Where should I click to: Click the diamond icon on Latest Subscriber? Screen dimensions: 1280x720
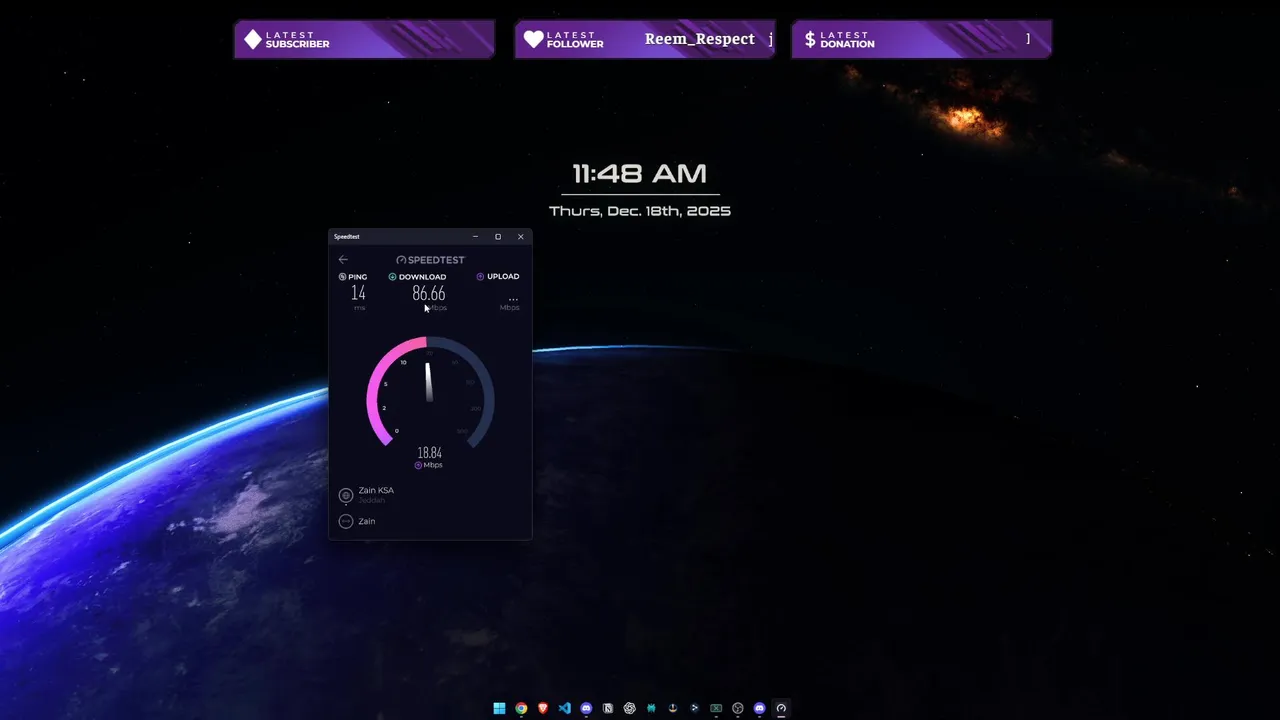[x=253, y=39]
